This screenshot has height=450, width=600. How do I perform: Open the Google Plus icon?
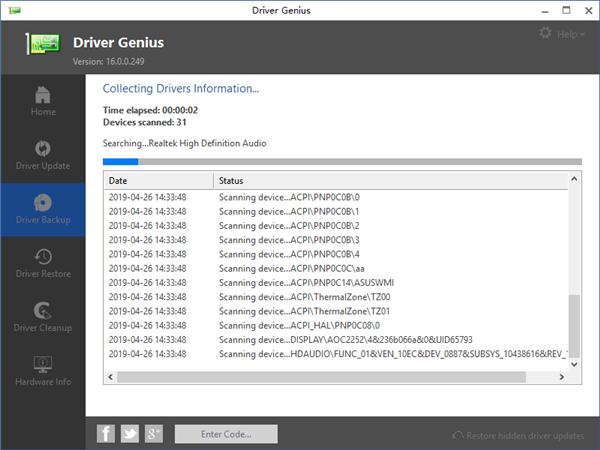click(x=154, y=433)
